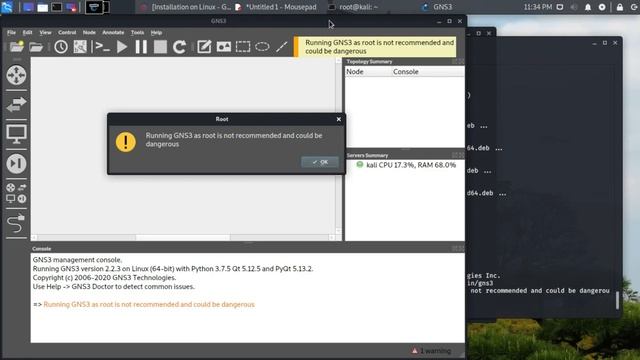Insert a picture icon in toolbar
The image size is (640, 360).
coord(224,47)
